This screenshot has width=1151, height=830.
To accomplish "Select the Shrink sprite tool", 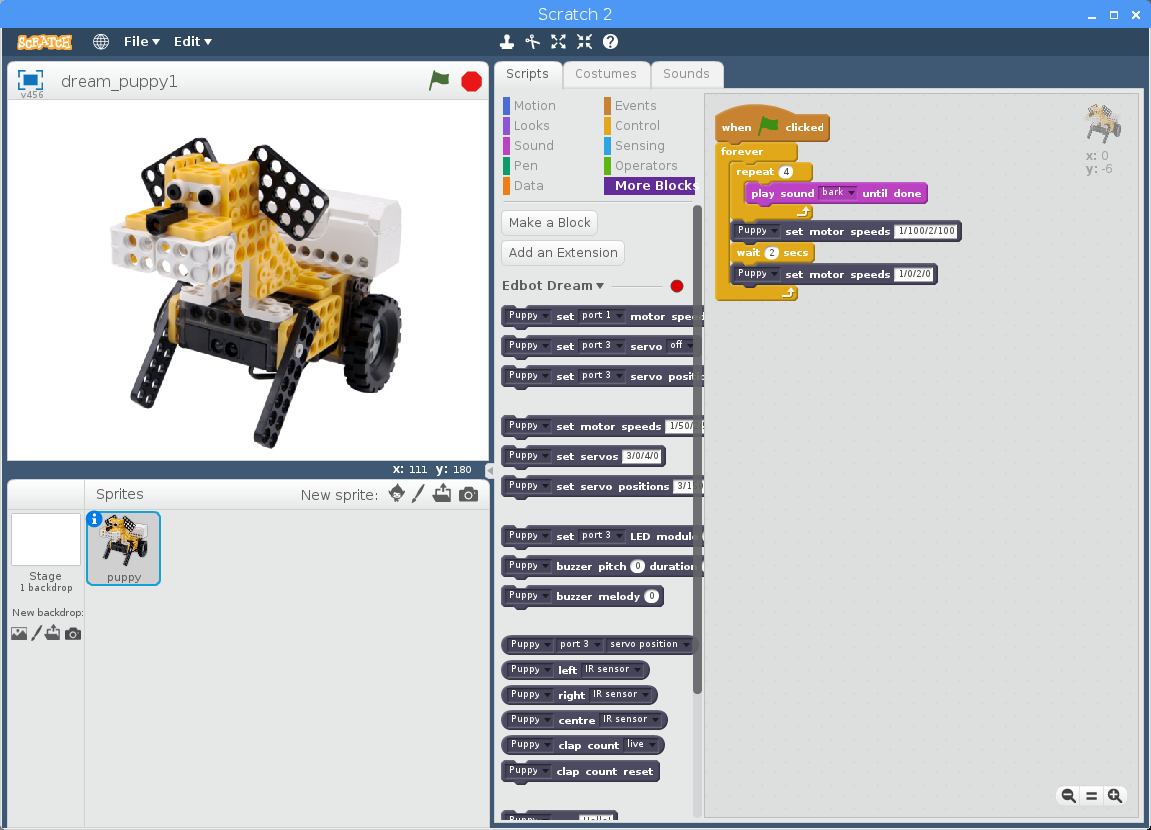I will tap(584, 42).
